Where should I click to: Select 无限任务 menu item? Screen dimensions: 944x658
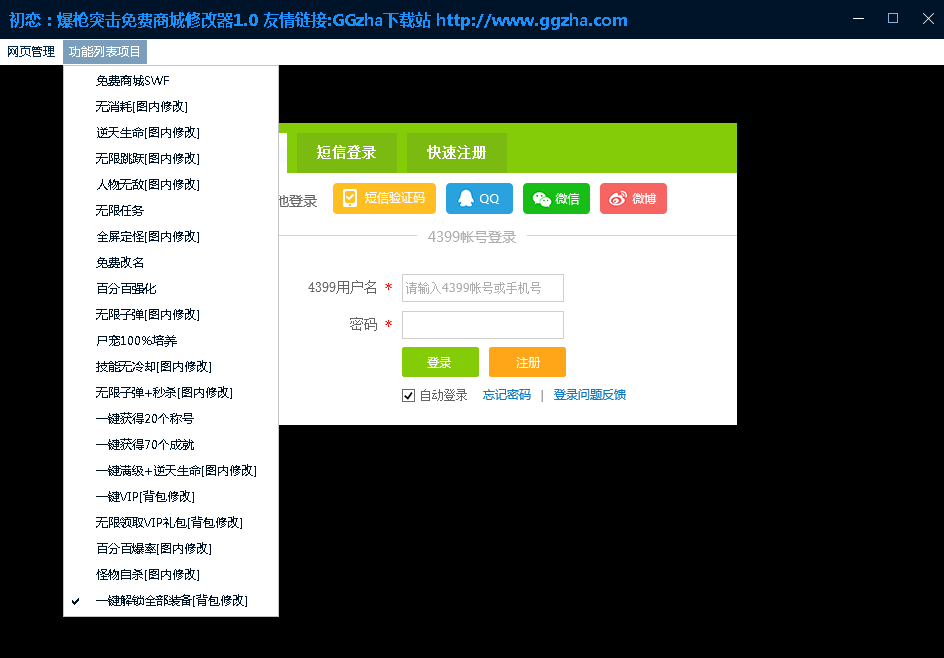pos(171,211)
